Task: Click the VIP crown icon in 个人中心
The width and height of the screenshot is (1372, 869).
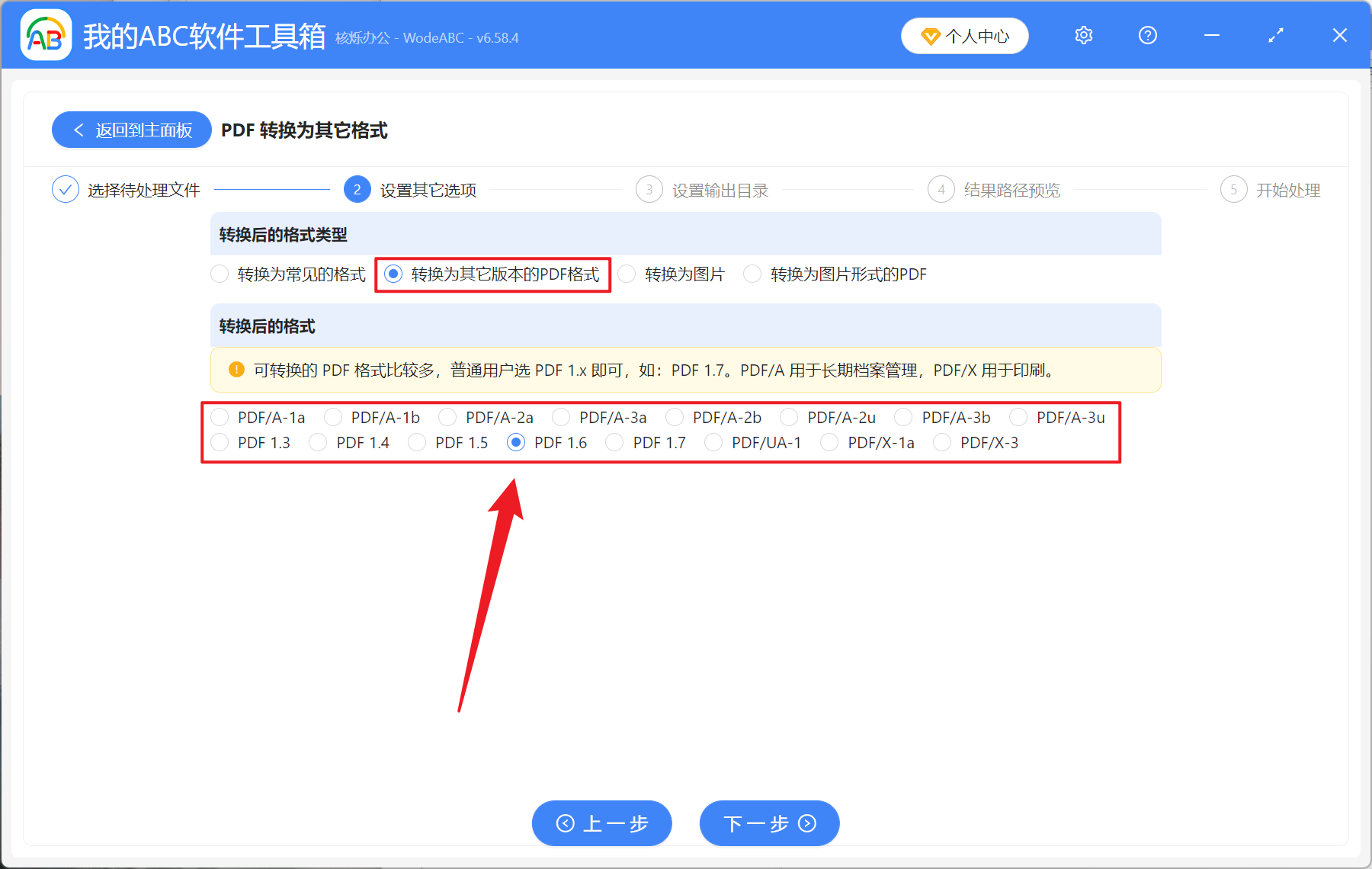Action: [x=930, y=36]
